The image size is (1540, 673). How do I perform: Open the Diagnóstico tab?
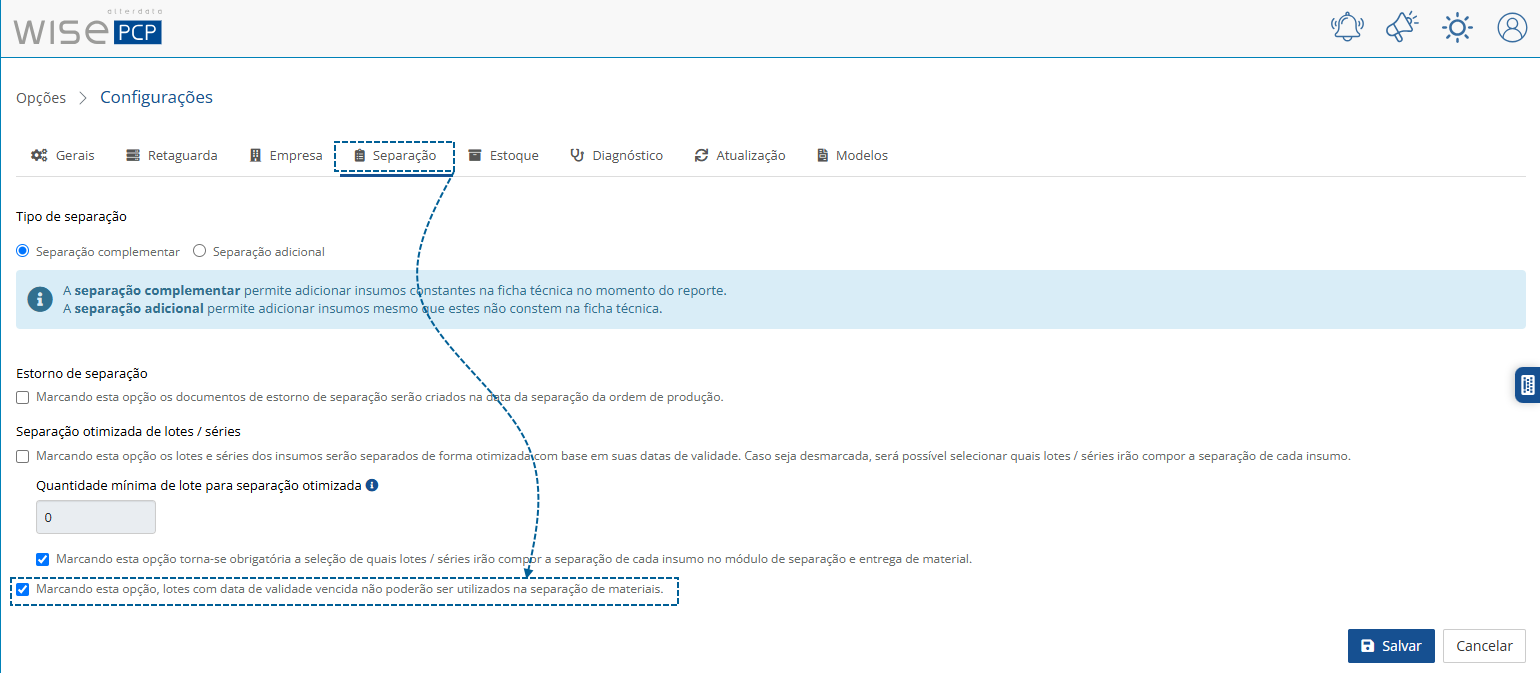(616, 156)
